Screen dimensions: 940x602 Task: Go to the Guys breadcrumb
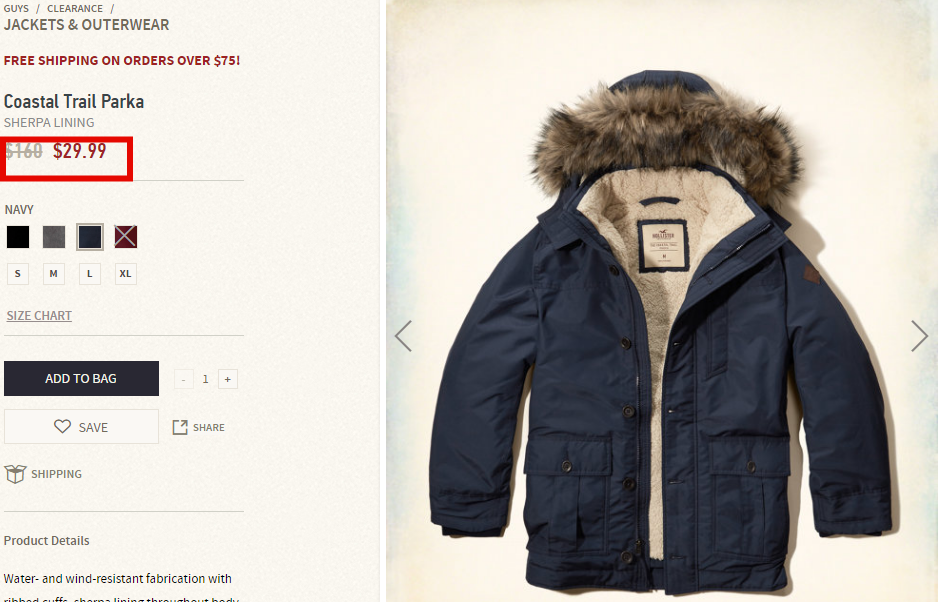(16, 8)
